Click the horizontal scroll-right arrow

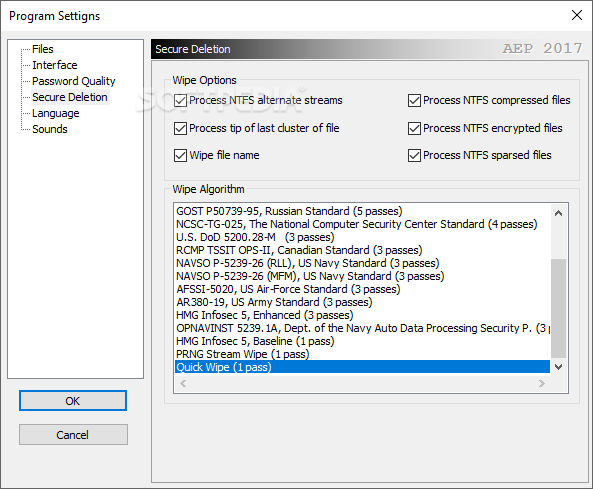pos(542,383)
